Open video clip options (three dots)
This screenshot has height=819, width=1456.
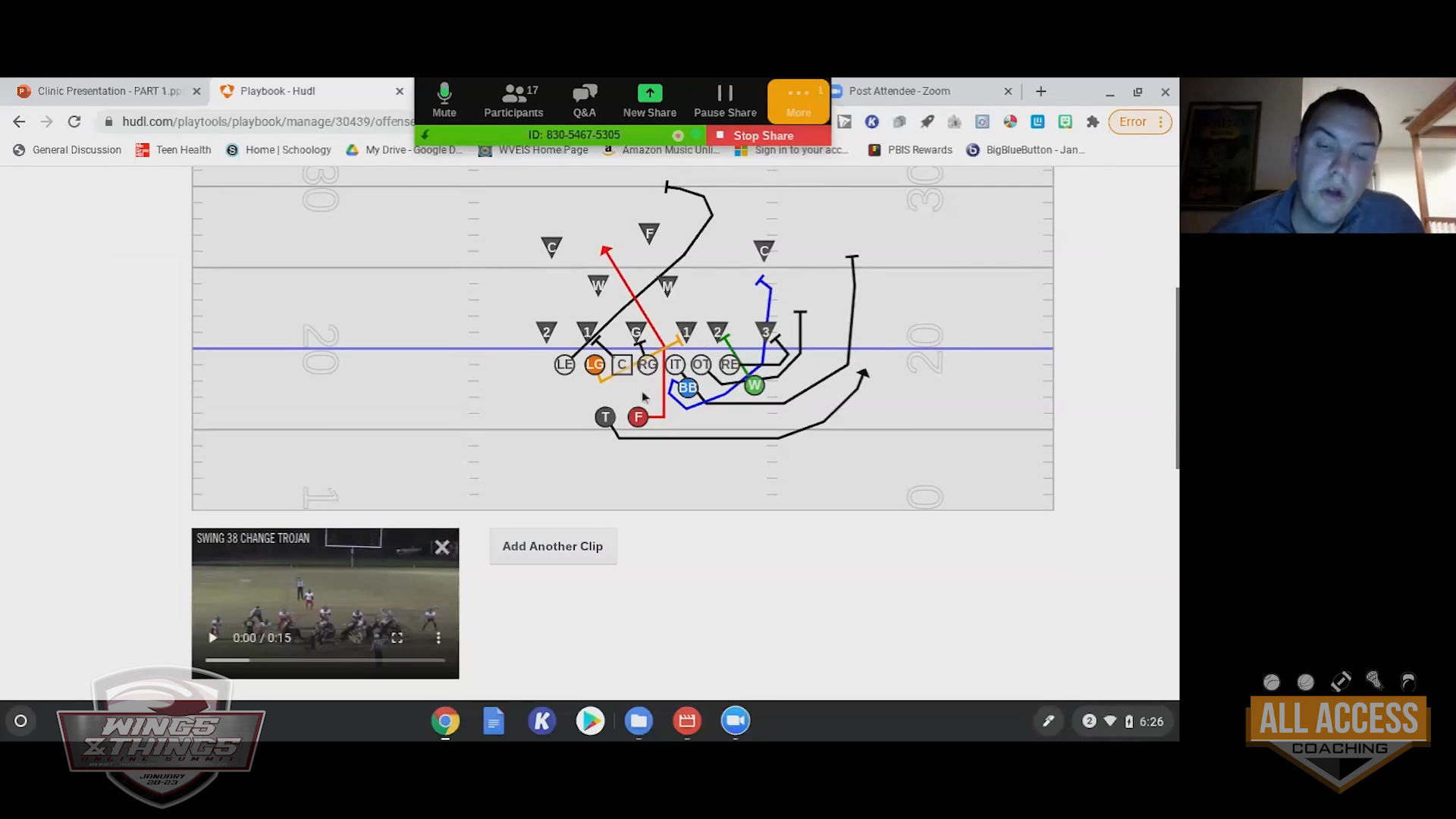[x=438, y=638]
